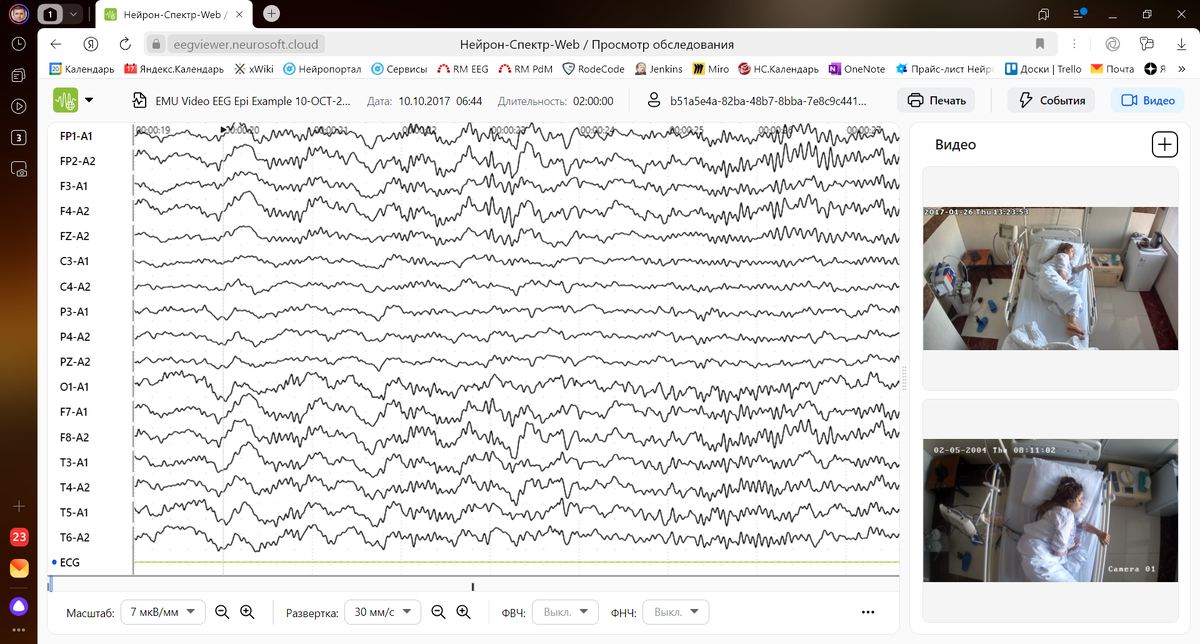Click the examination info document icon

point(137,100)
